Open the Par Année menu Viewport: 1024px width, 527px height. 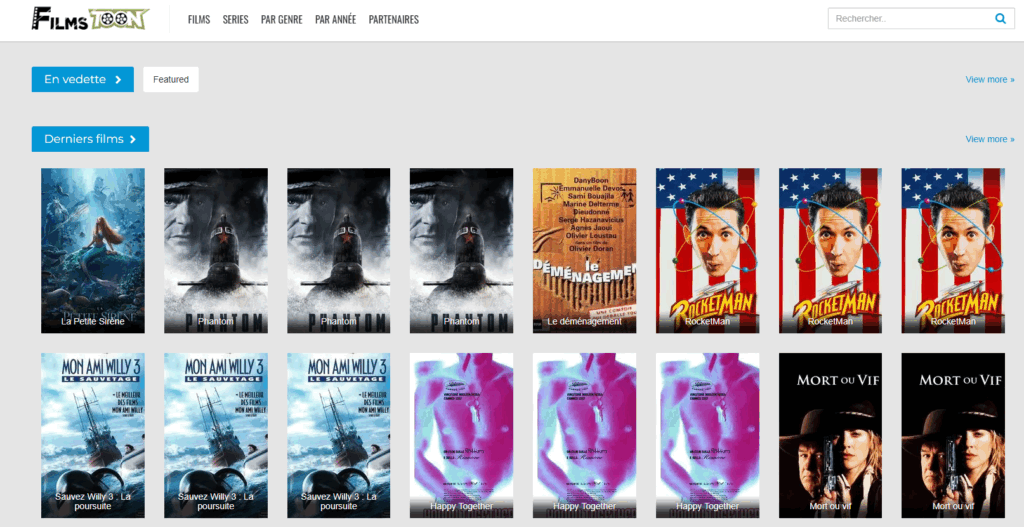(336, 20)
